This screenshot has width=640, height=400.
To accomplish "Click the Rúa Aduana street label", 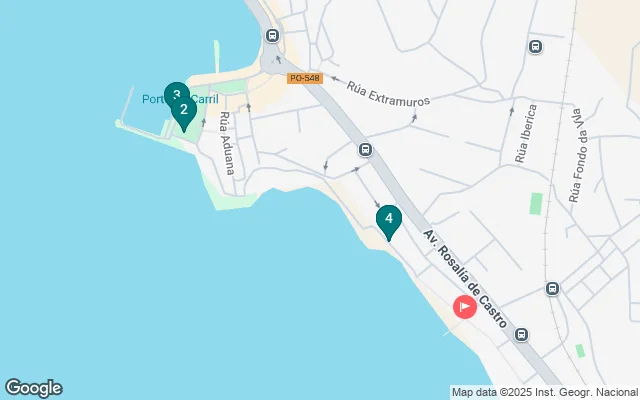I will 227,143.
